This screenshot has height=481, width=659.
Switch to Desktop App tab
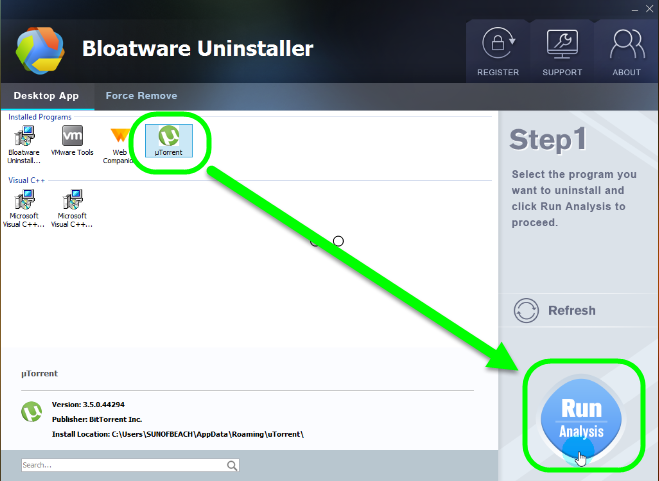coord(46,96)
